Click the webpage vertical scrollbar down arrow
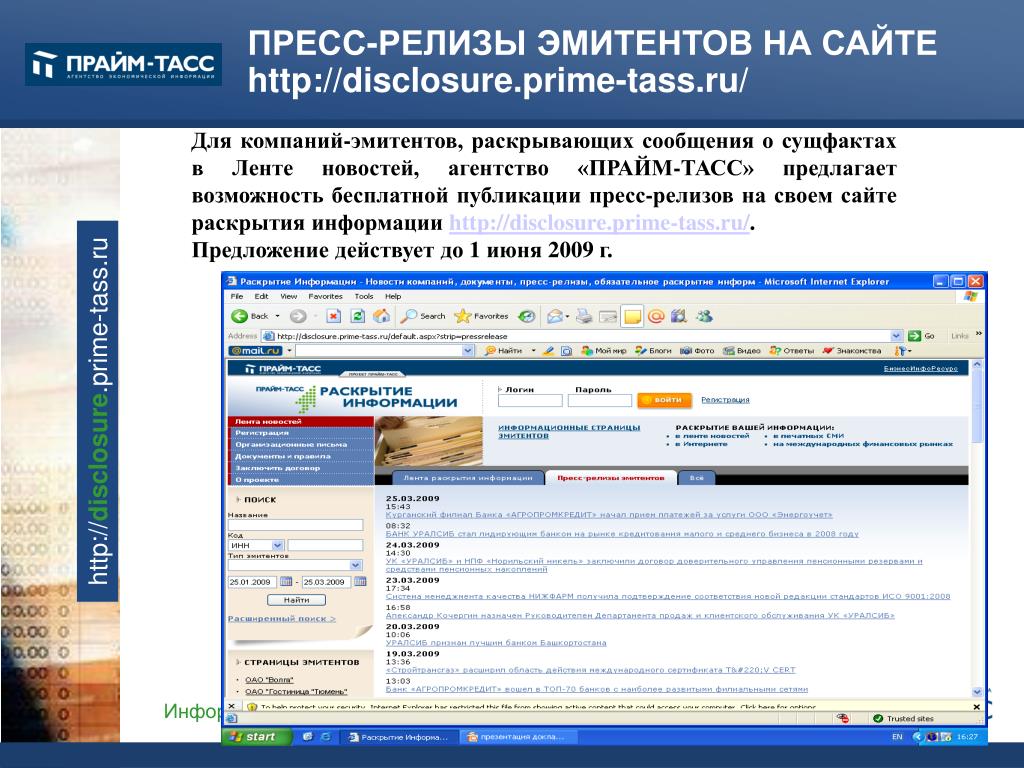This screenshot has height=768, width=1024. pyautogui.click(x=977, y=692)
